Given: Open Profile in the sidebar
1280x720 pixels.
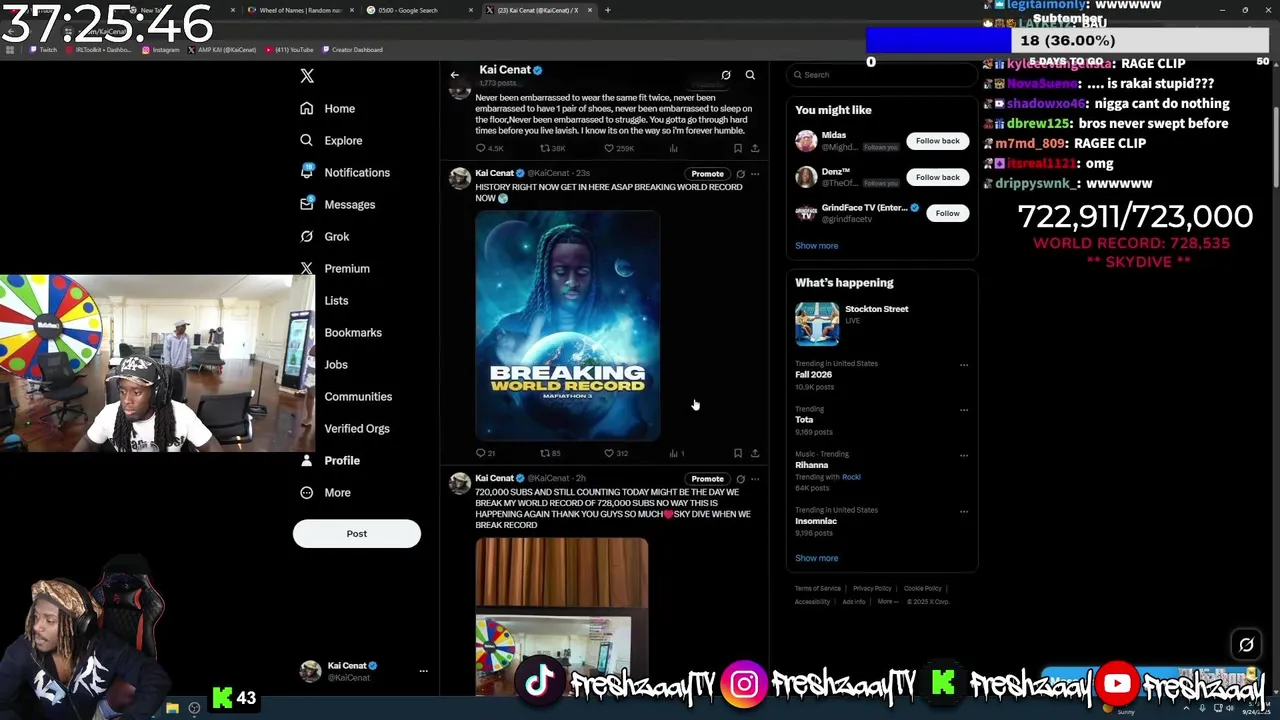Looking at the screenshot, I should coord(329,460).
